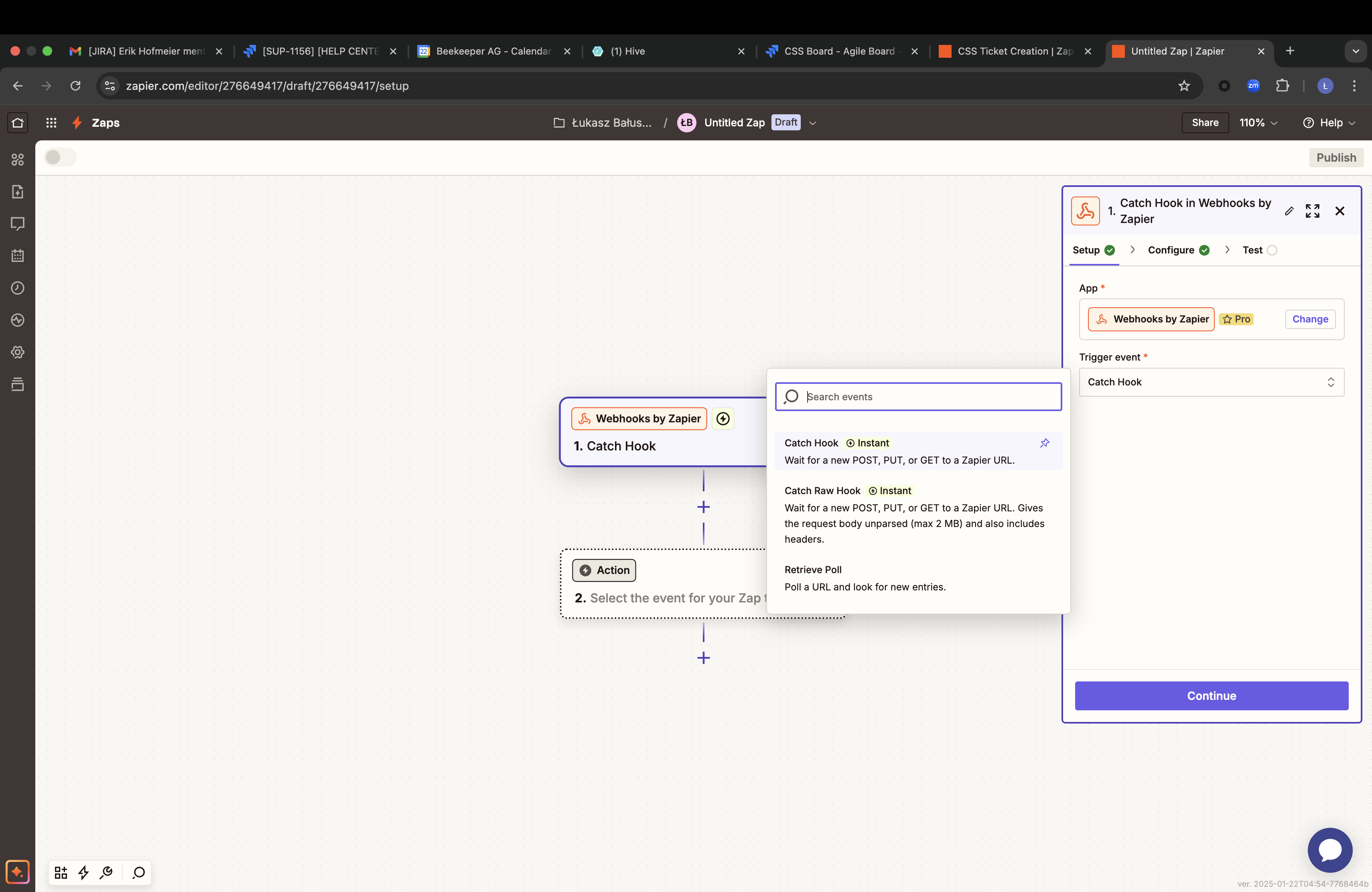Bookmark this page with the star icon

pos(1184,86)
